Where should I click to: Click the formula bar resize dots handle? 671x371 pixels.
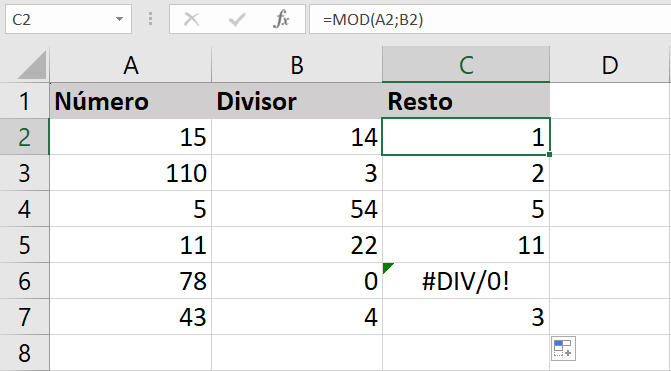(150, 19)
